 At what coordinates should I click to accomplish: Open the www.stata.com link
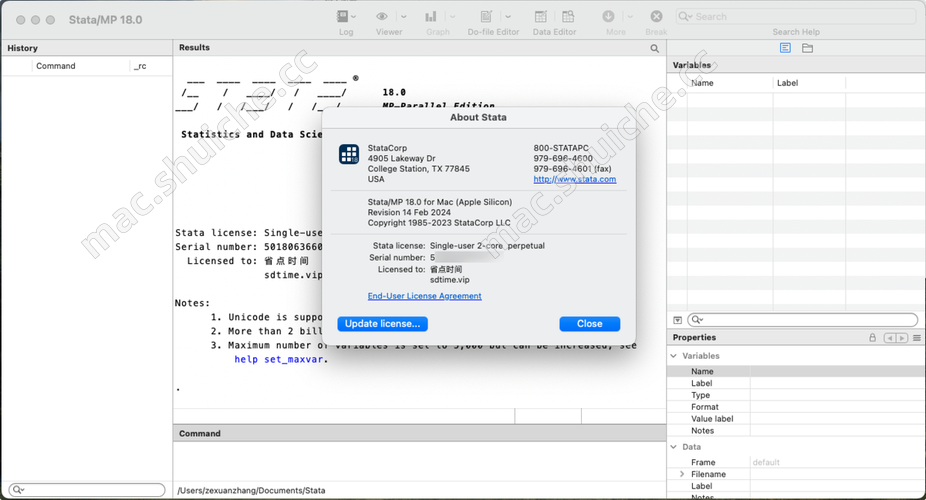[575, 180]
